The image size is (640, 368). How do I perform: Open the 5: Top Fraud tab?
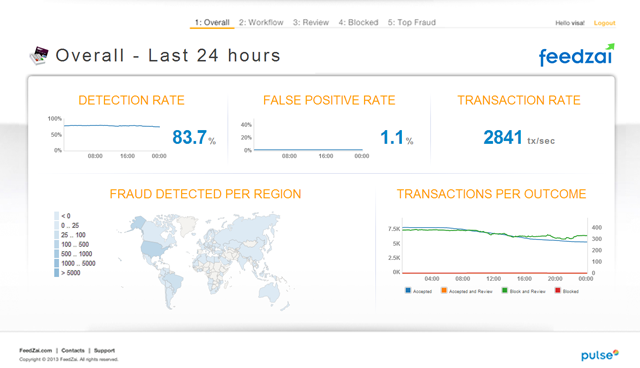pos(412,22)
